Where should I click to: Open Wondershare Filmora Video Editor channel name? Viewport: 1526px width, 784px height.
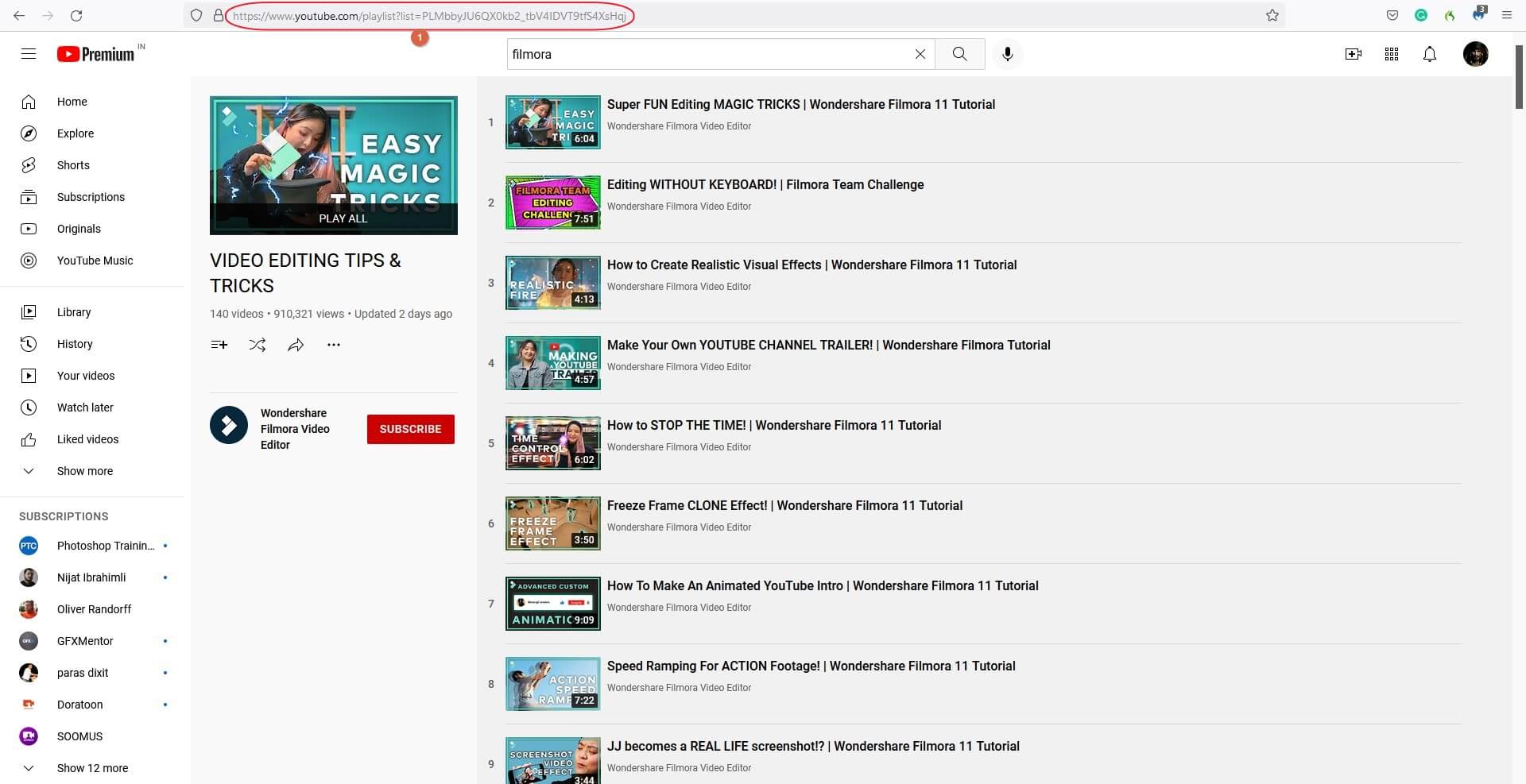[x=295, y=429]
